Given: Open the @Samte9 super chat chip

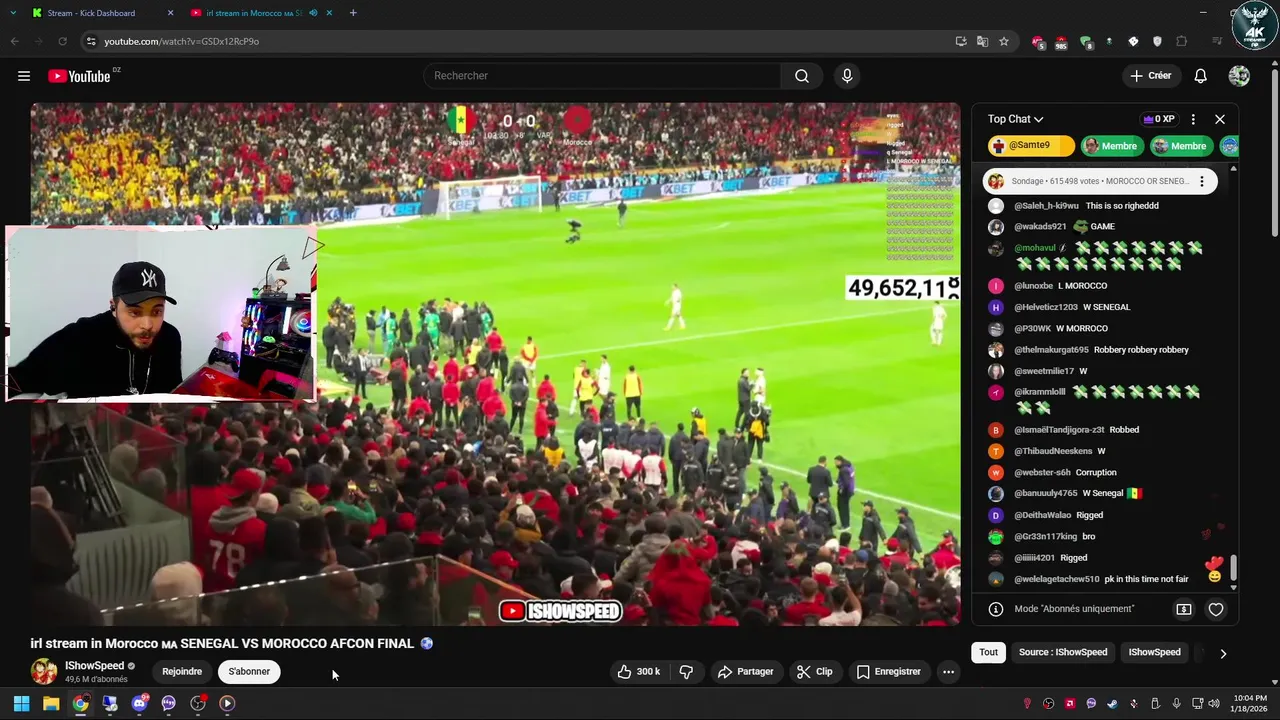Looking at the screenshot, I should click(1031, 146).
